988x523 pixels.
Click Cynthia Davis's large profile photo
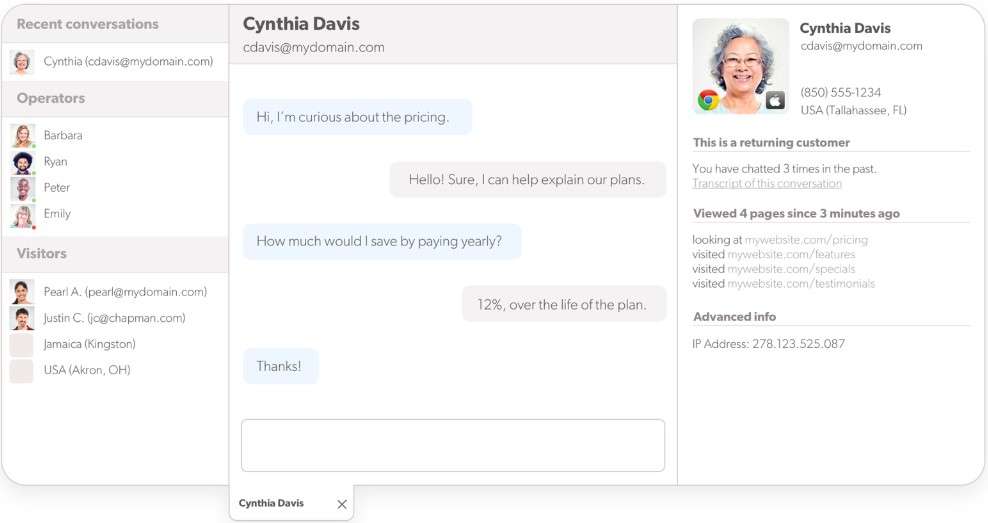coord(740,66)
